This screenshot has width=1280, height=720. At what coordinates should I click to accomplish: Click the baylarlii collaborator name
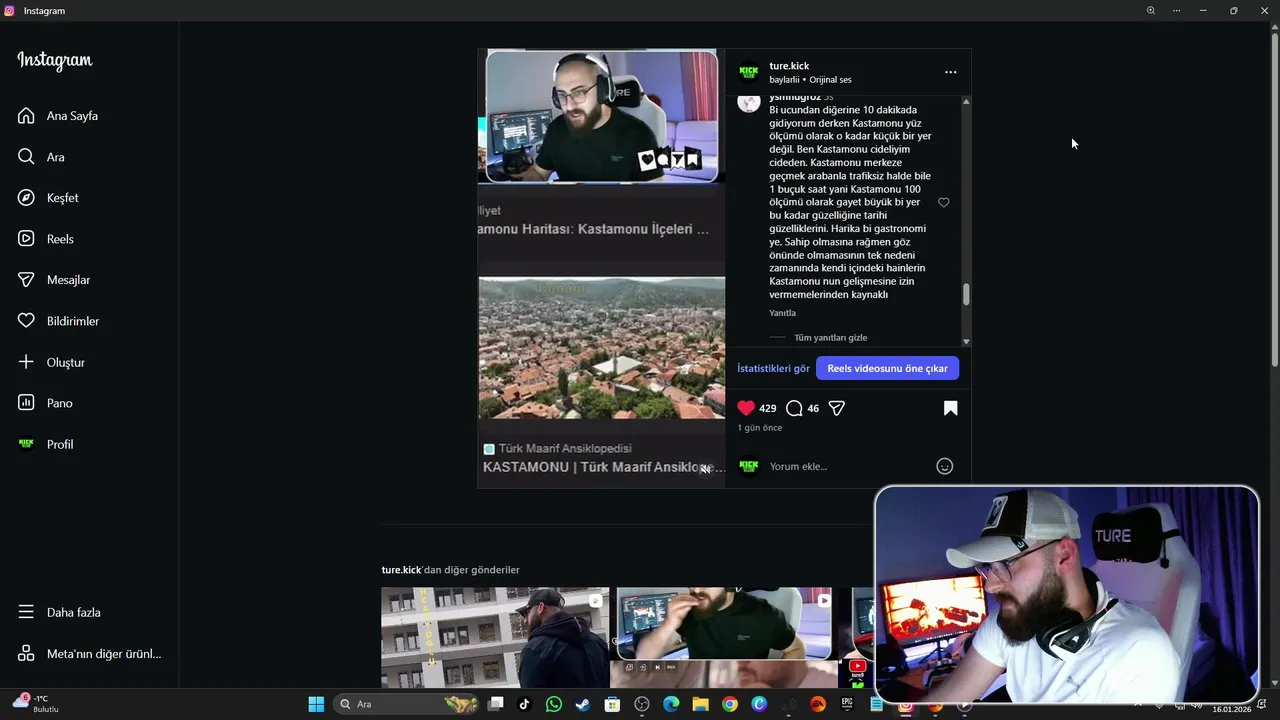(784, 79)
